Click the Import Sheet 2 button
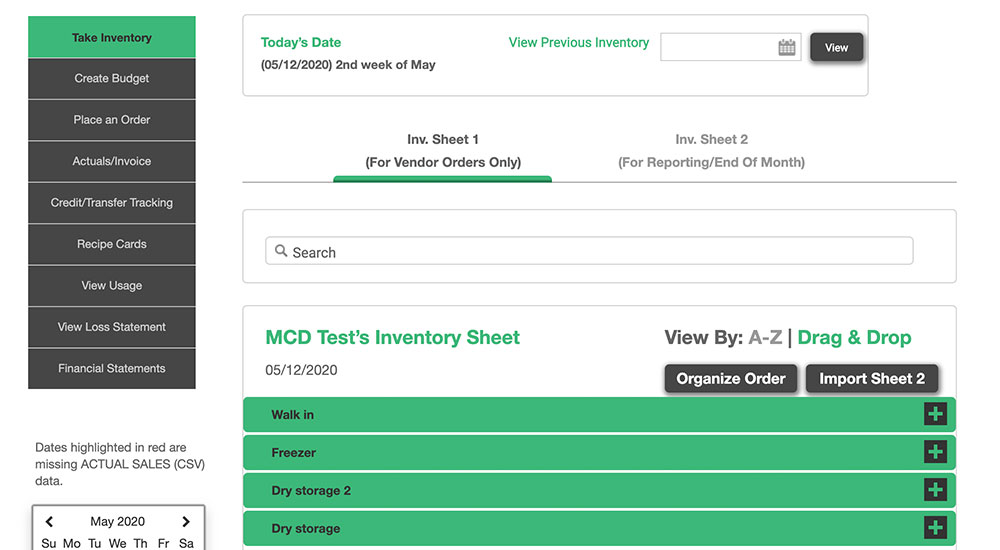The width and height of the screenshot is (1000, 550). (872, 378)
